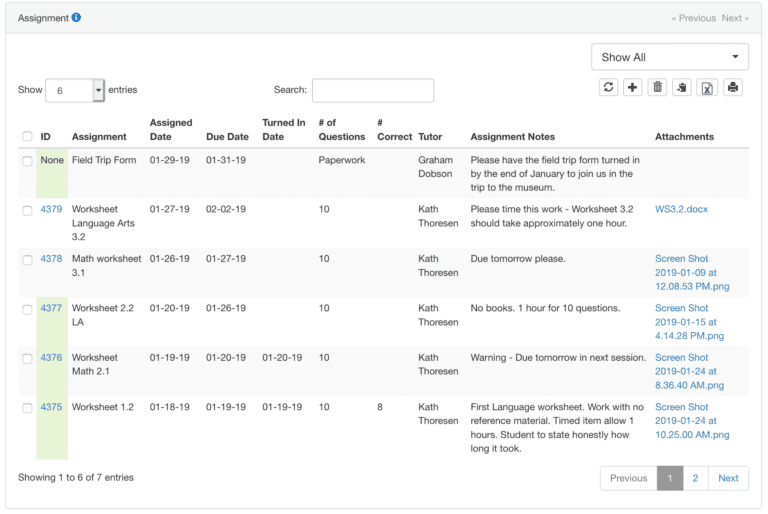The width and height of the screenshot is (768, 514).
Task: Click the refresh table icon
Action: [608, 88]
